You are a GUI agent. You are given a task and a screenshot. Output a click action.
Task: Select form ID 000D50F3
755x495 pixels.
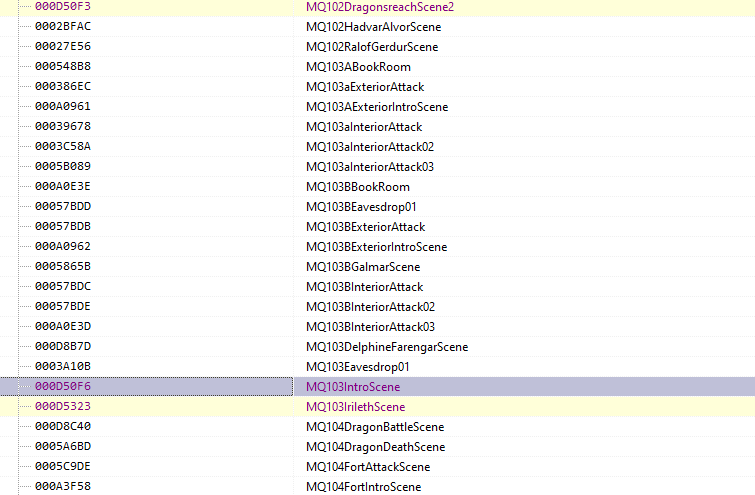pos(63,7)
